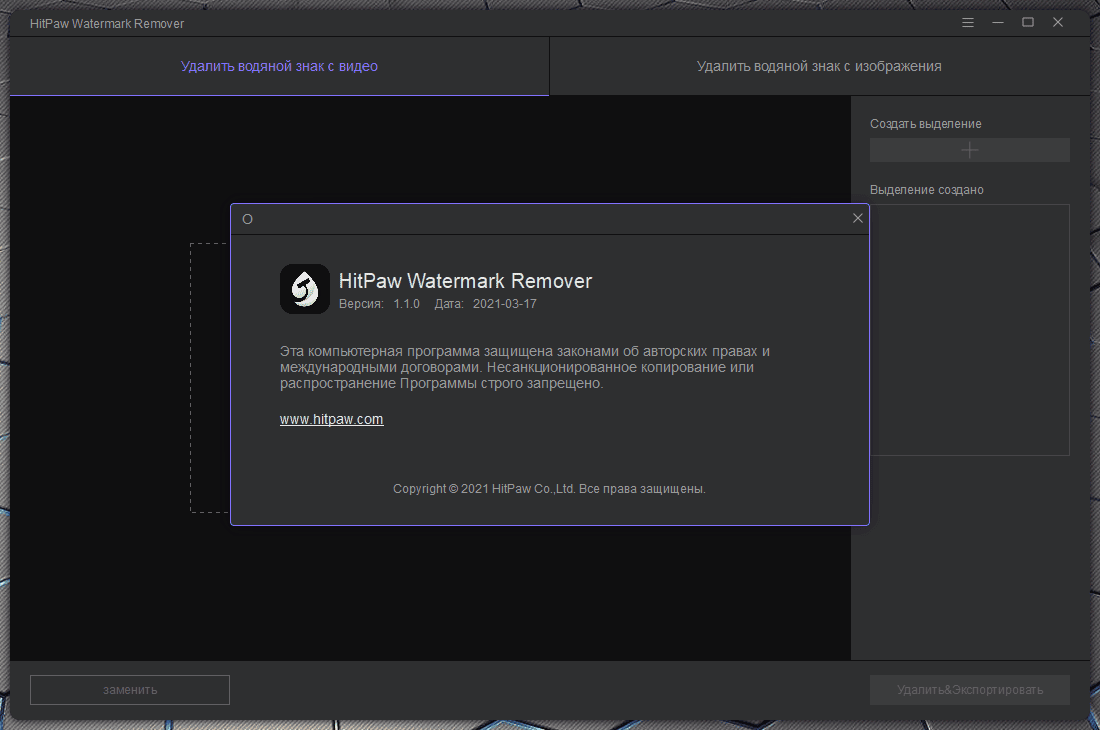Maximize the HitPaw window

[1028, 22]
